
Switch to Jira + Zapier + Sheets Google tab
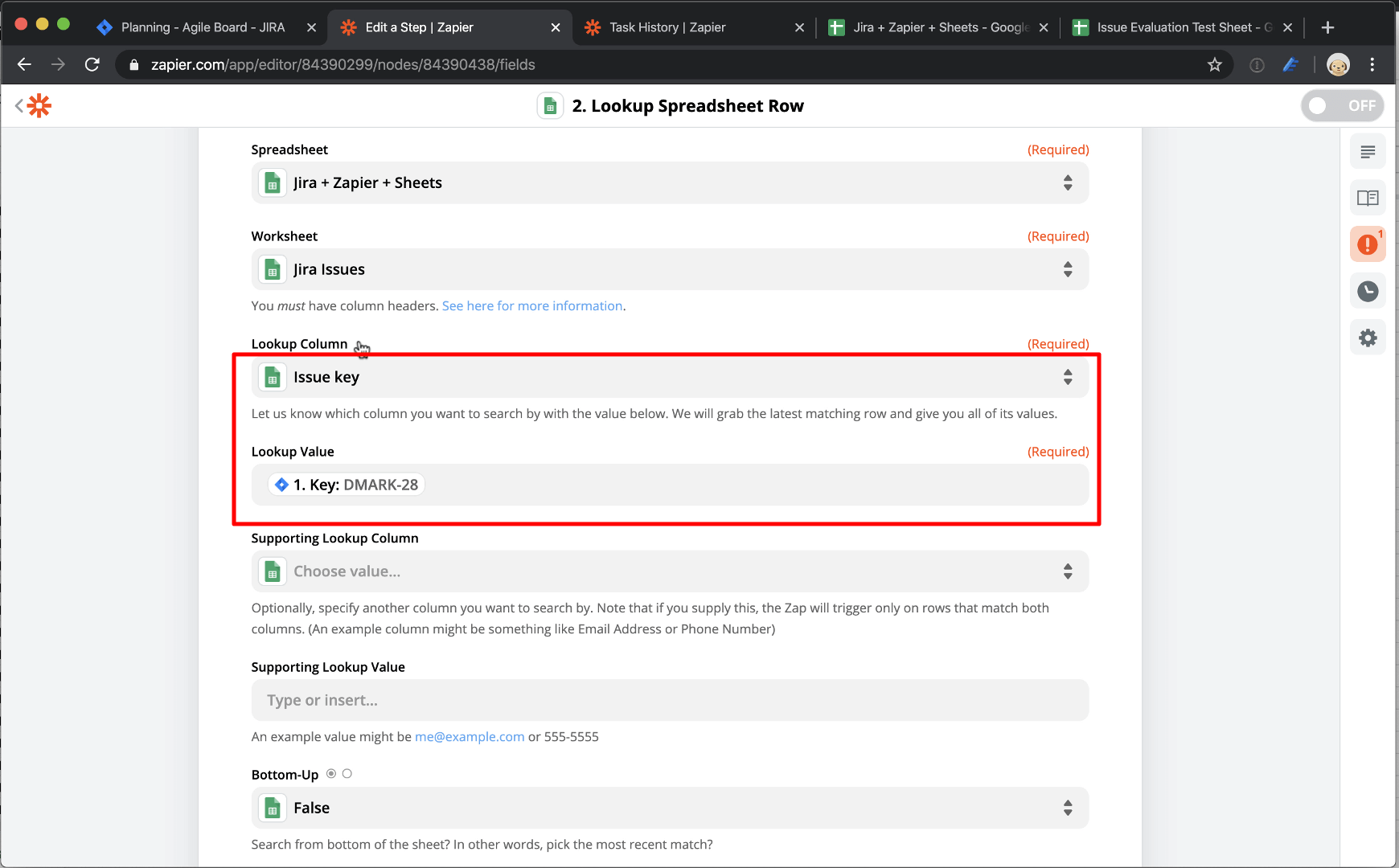[940, 27]
